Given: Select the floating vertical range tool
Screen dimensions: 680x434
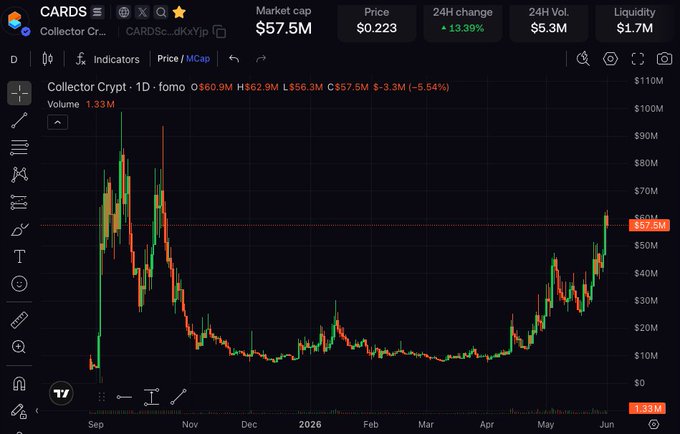Looking at the screenshot, I should click(x=151, y=397).
